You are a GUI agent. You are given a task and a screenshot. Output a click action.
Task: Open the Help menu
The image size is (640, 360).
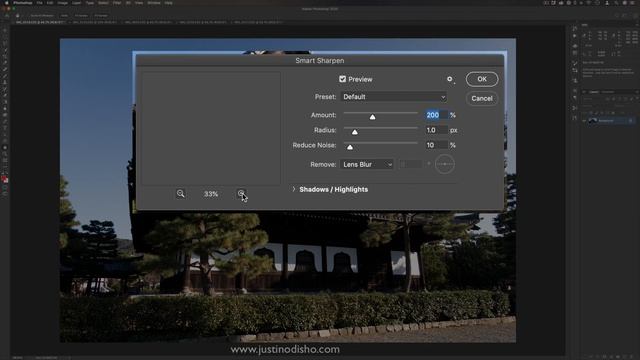click(168, 2)
